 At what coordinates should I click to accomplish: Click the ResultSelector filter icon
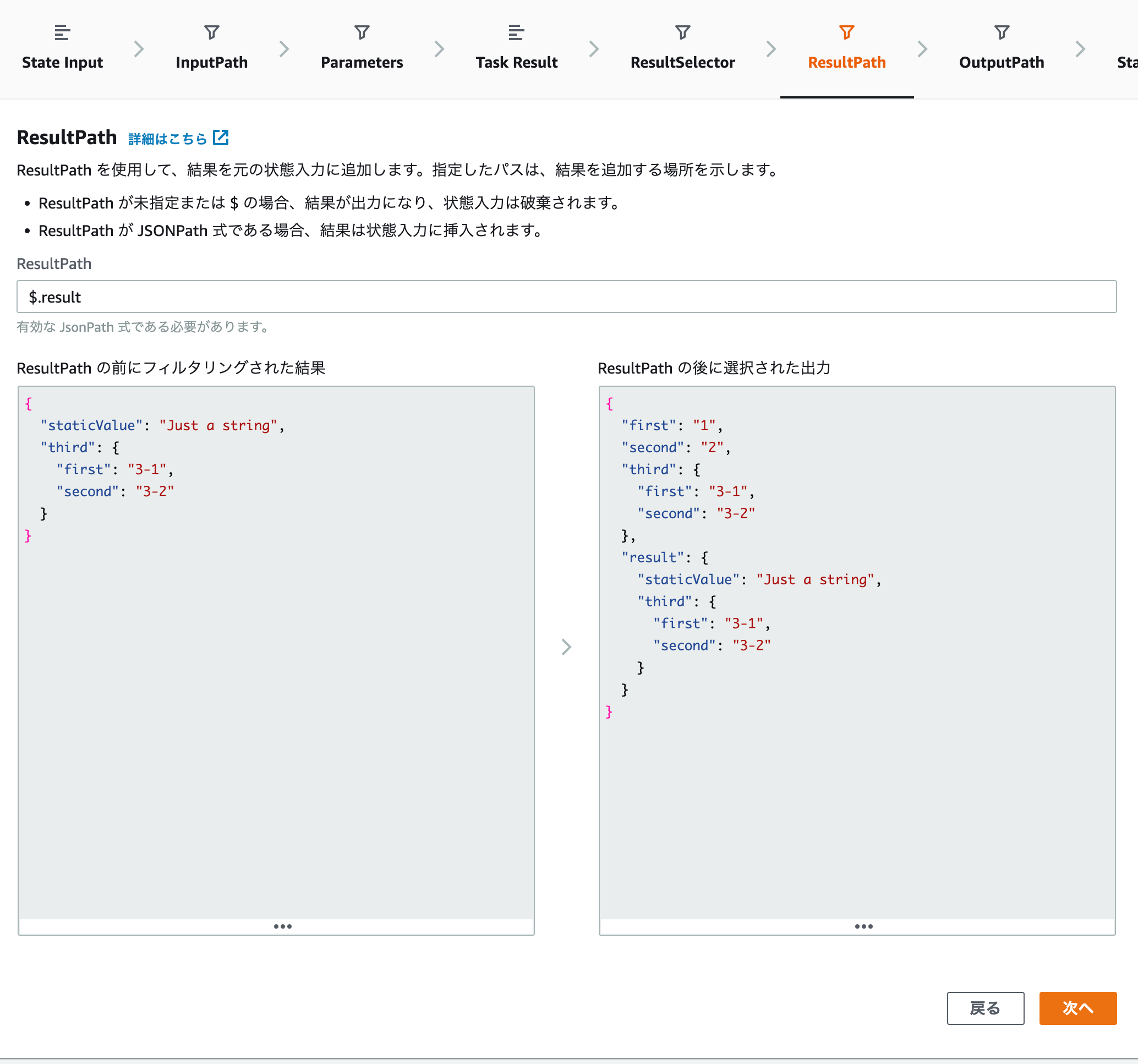coord(682,32)
